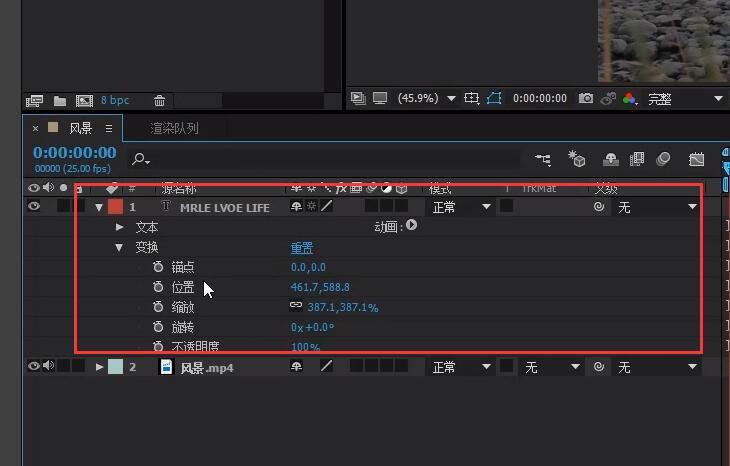The image size is (730, 466).
Task: Toggle the quality switch on layer 1
Action: [327, 206]
